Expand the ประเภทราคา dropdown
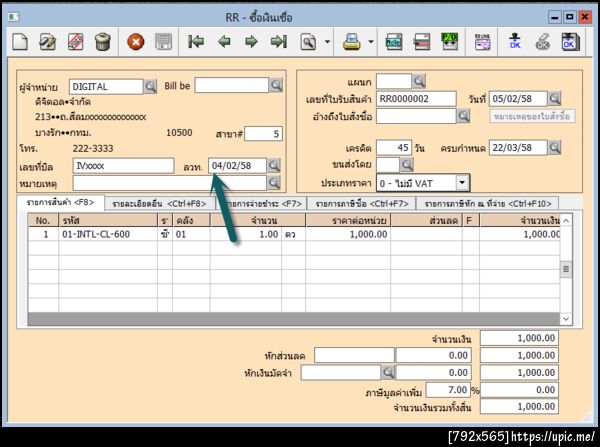Viewport: 600px width, 447px height. click(462, 183)
